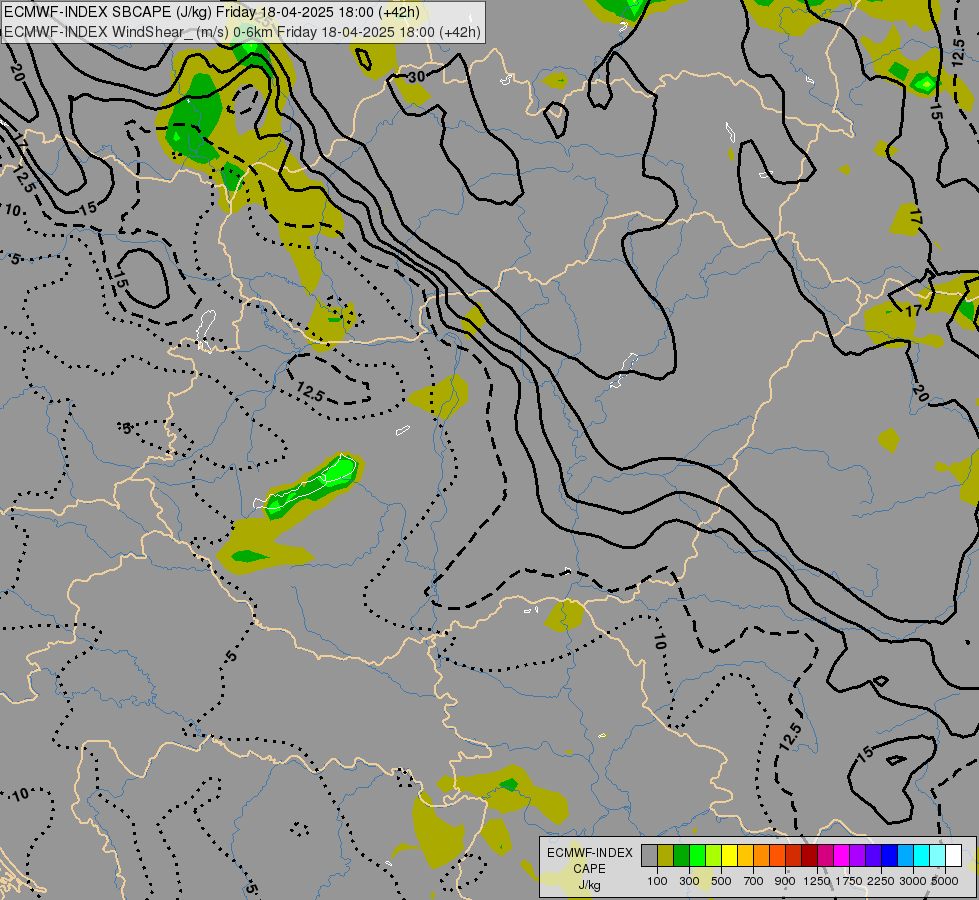Screen dimensions: 979x900
Task: Click the 700 value in legend
Action: tap(754, 881)
